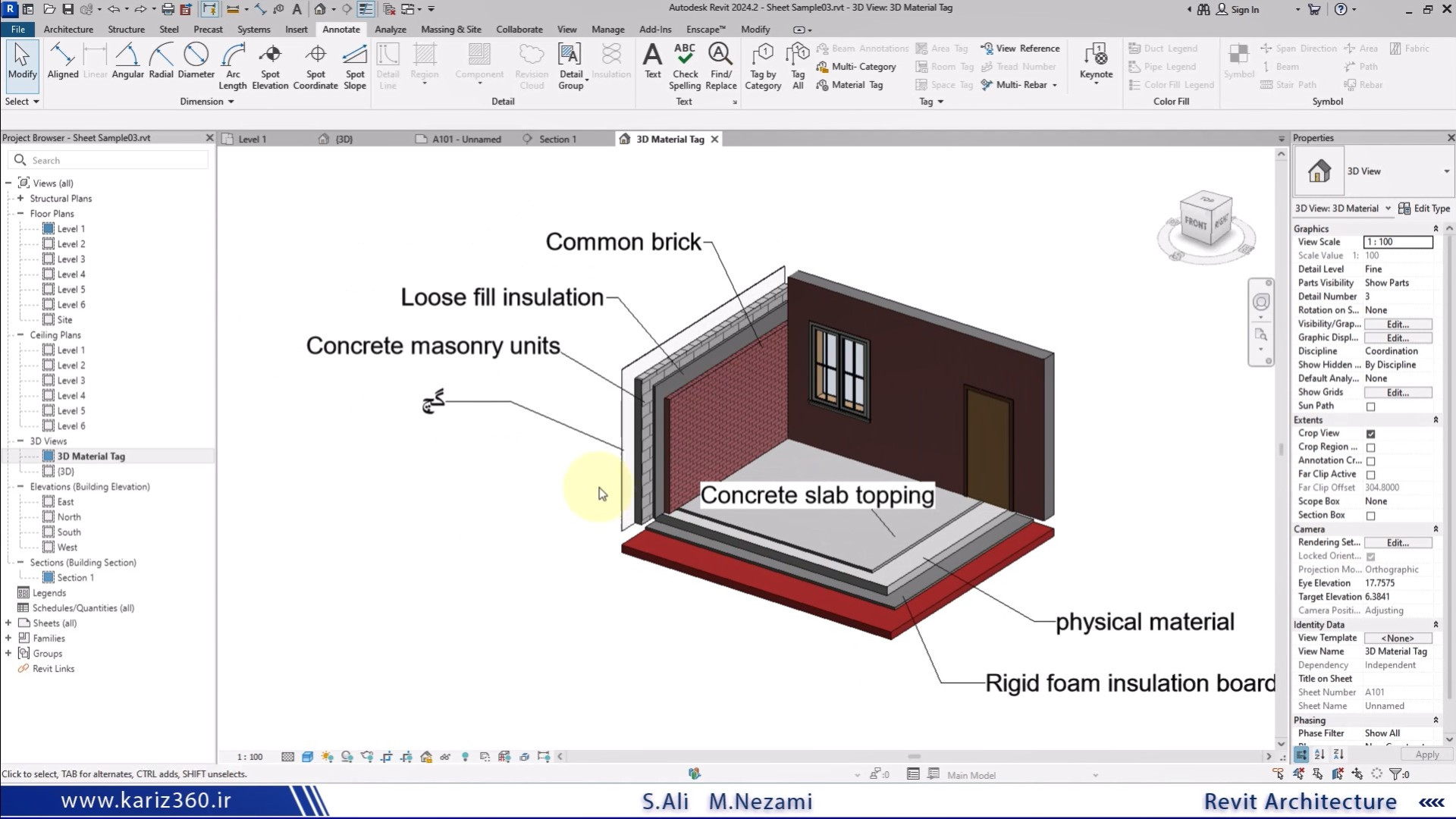Switch to the Section 1 view tab

point(557,140)
